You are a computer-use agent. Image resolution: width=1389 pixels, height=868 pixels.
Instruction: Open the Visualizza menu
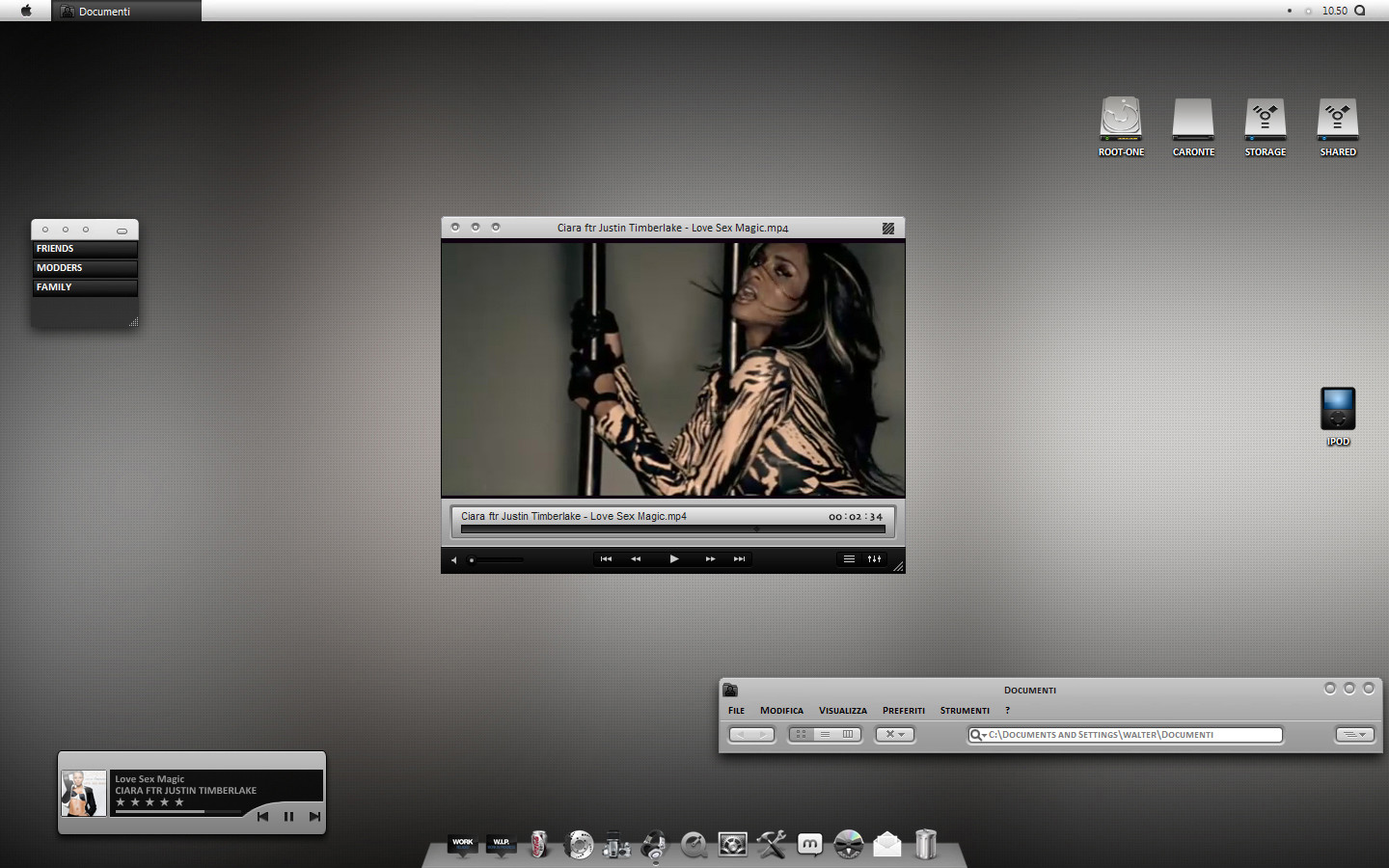click(x=843, y=711)
